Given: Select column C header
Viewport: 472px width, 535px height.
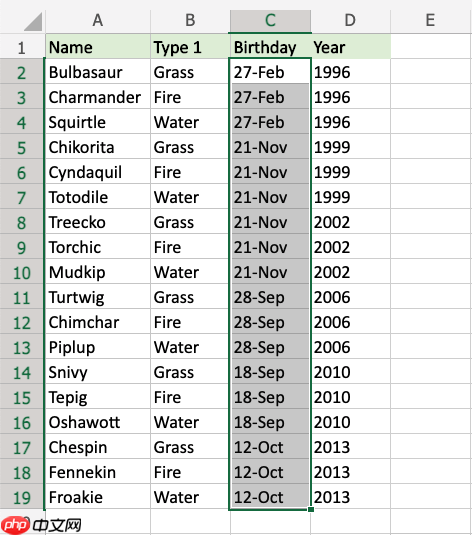Looking at the screenshot, I should click(x=270, y=21).
